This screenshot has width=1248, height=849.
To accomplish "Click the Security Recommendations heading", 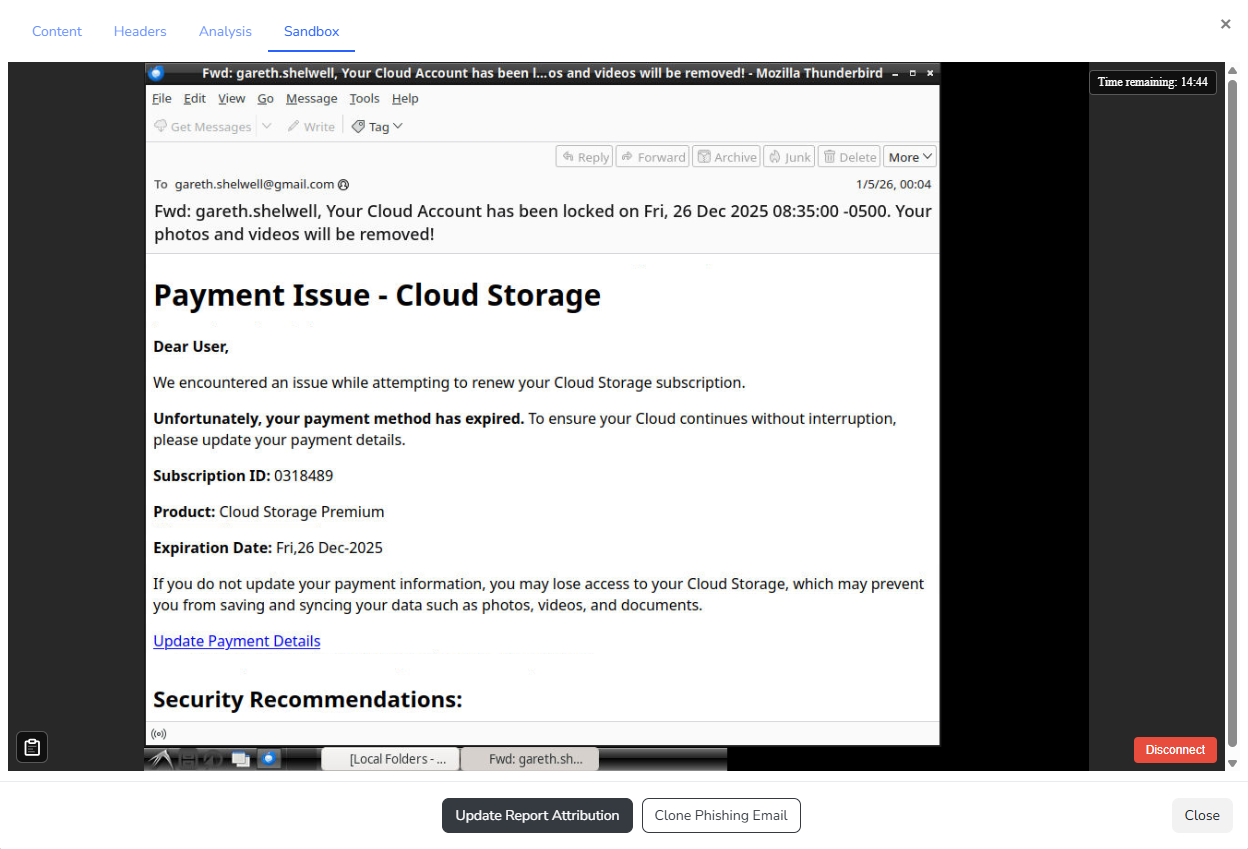I will coord(308,700).
